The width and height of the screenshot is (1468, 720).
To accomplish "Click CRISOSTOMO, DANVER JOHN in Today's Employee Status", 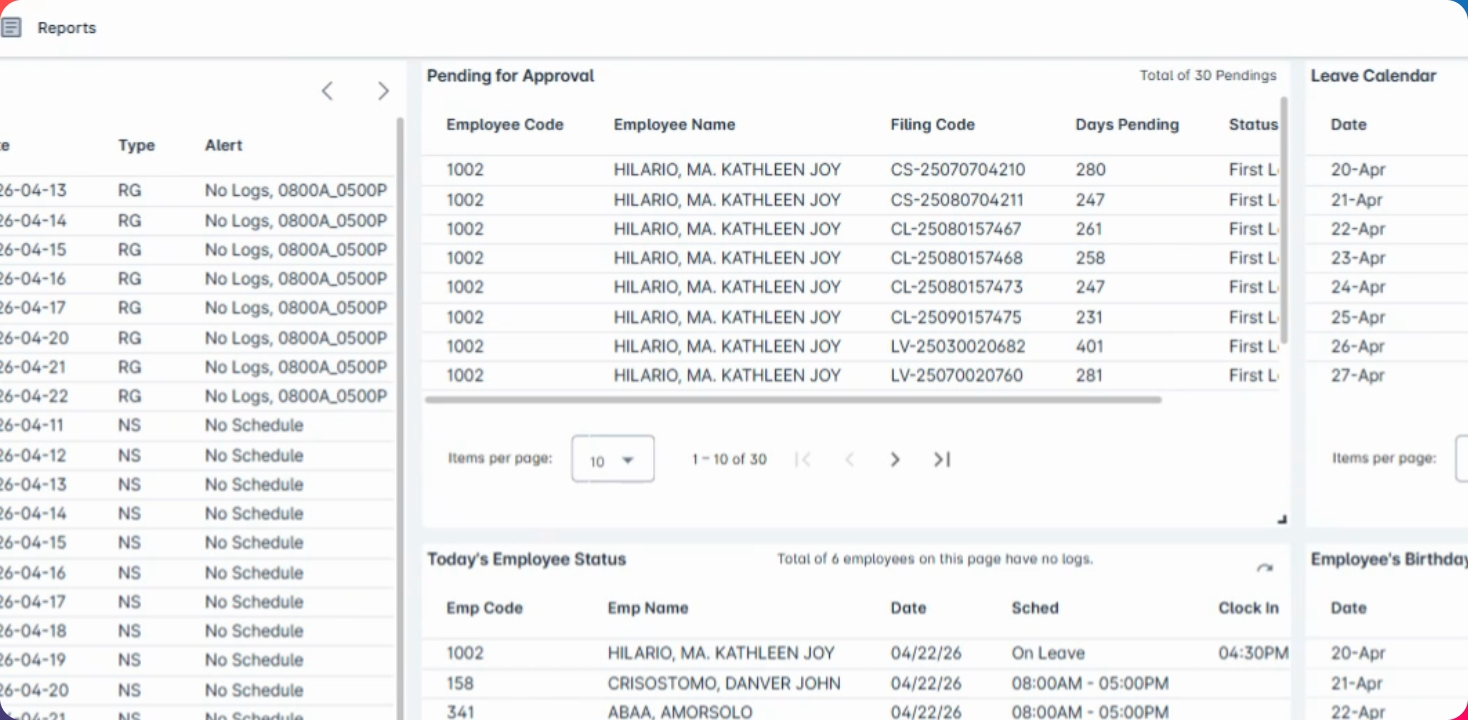I will click(x=724, y=684).
